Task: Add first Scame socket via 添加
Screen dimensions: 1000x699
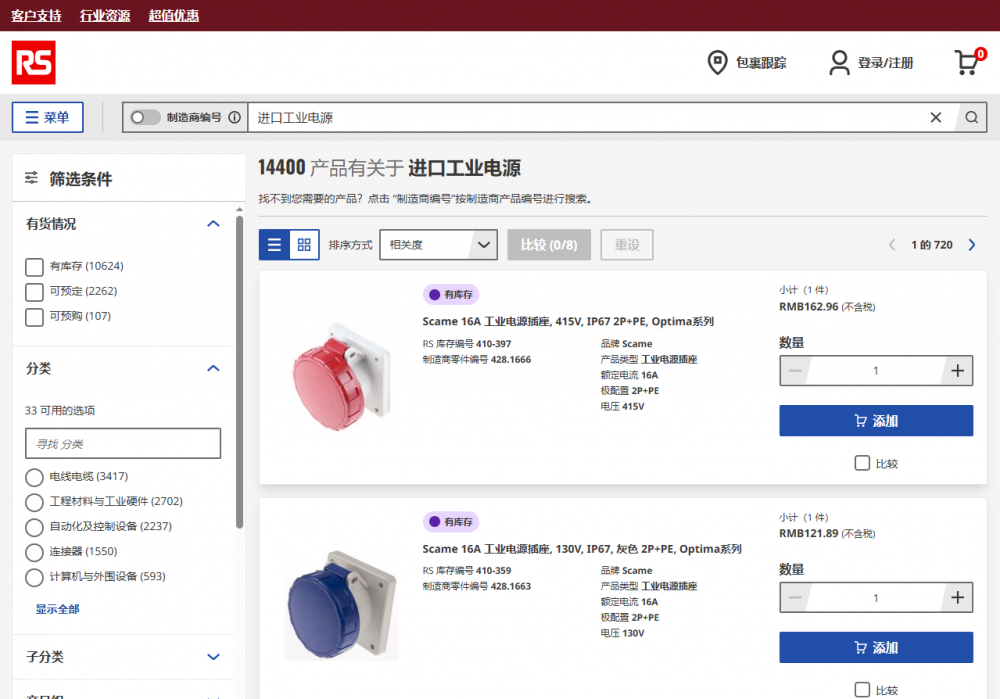Action: click(x=876, y=421)
